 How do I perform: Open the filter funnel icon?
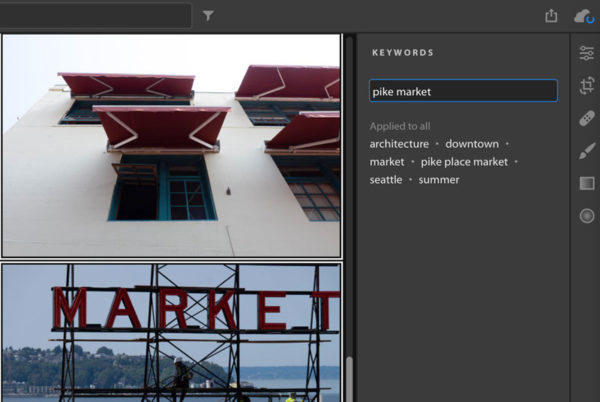[208, 16]
